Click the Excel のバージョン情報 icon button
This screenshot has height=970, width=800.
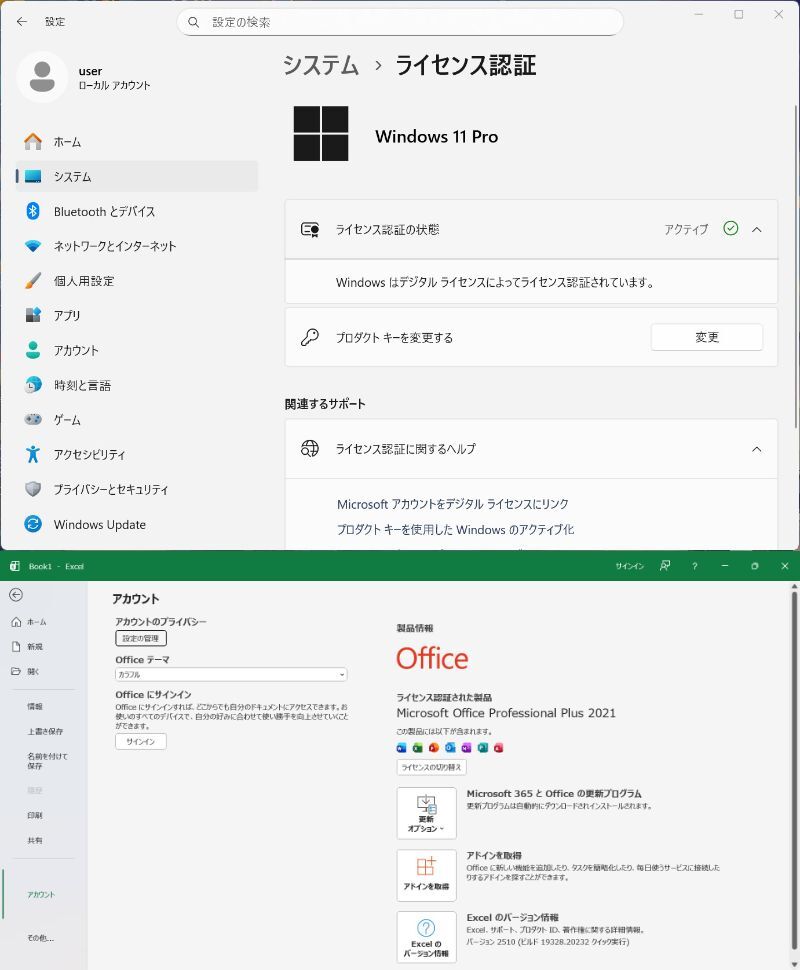pyautogui.click(x=426, y=937)
